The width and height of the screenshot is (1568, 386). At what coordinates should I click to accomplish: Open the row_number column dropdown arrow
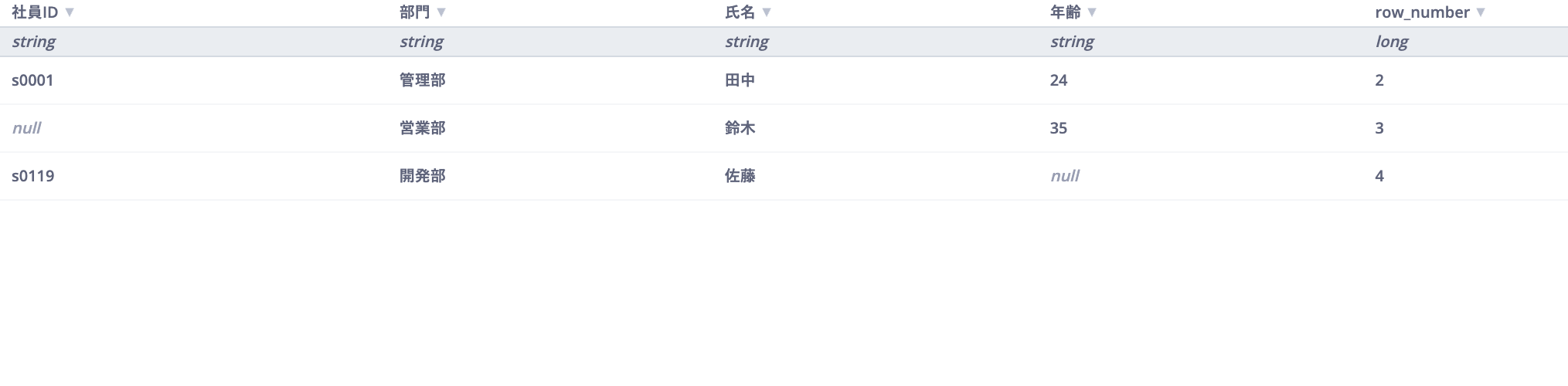pos(1481,12)
